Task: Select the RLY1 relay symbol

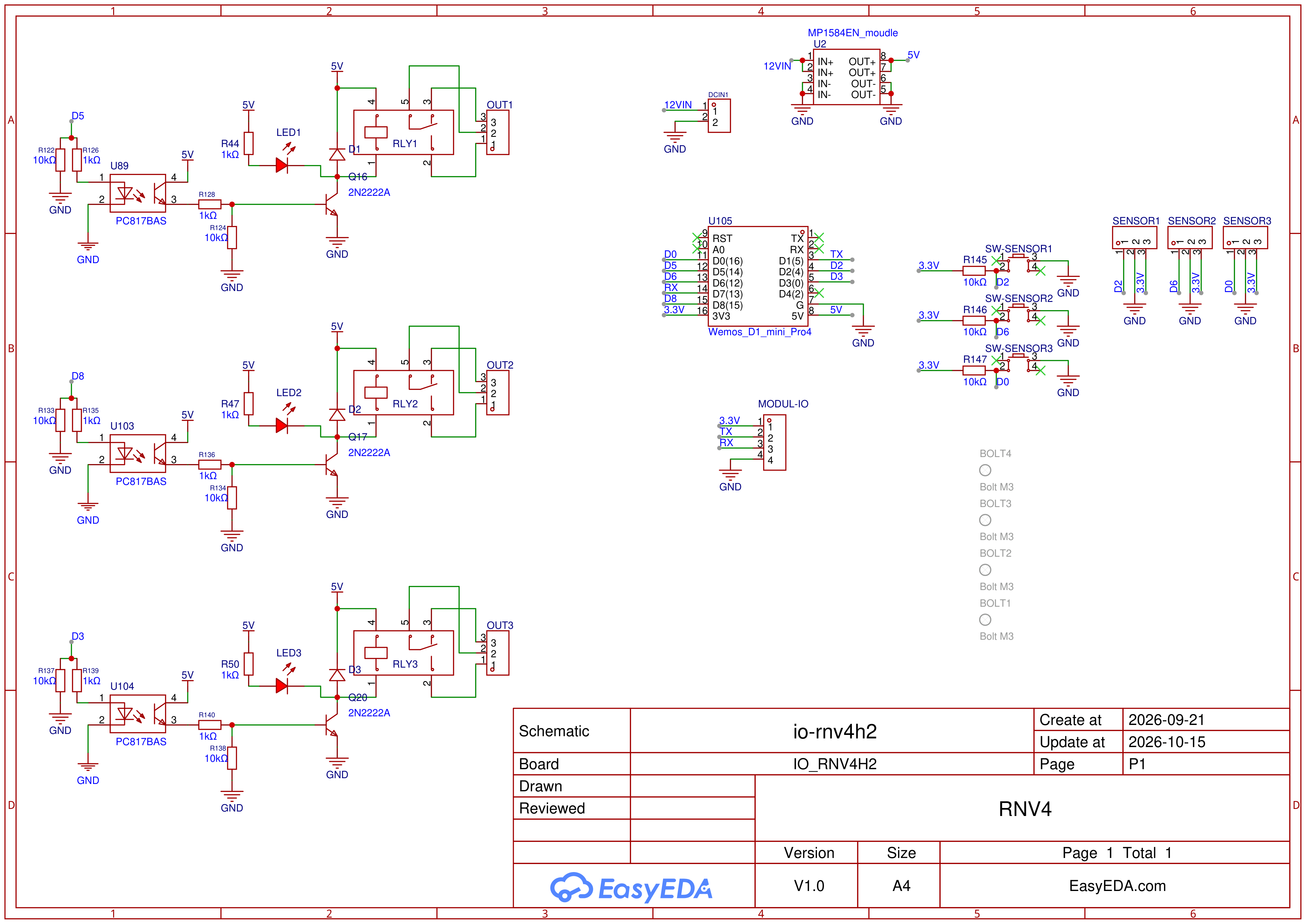Action: (403, 132)
